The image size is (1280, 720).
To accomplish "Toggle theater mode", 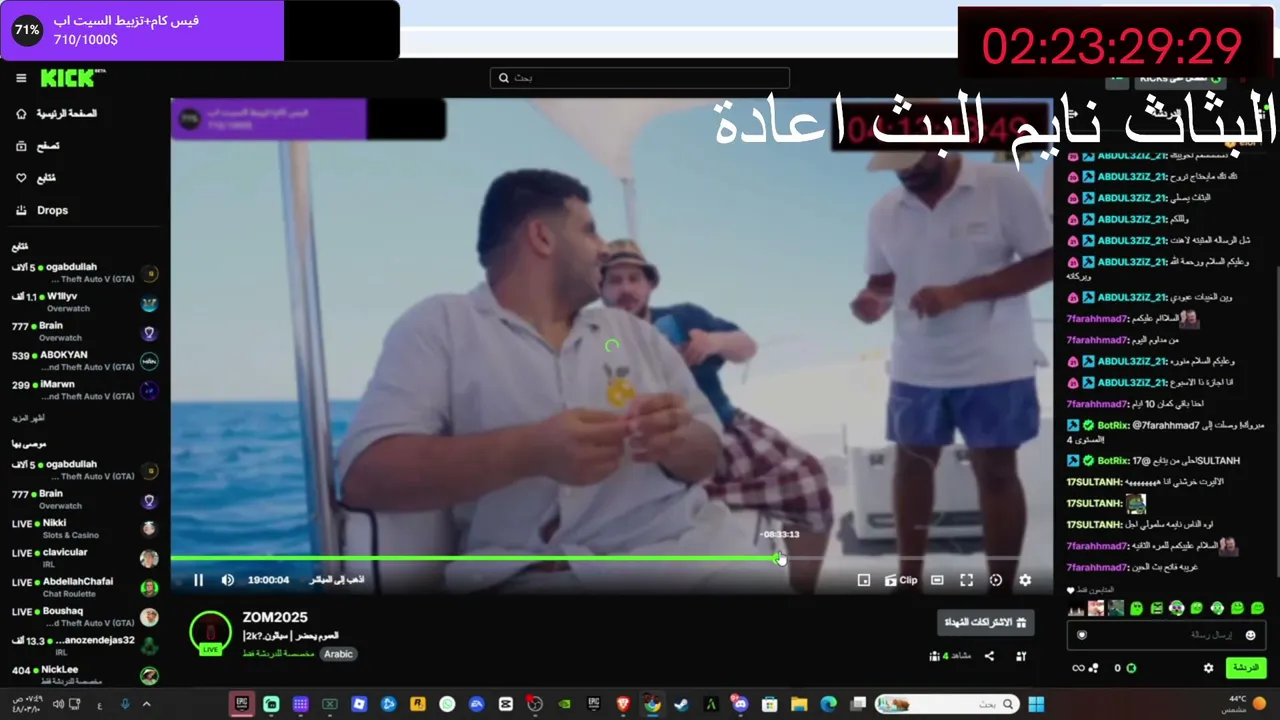I will tap(937, 580).
